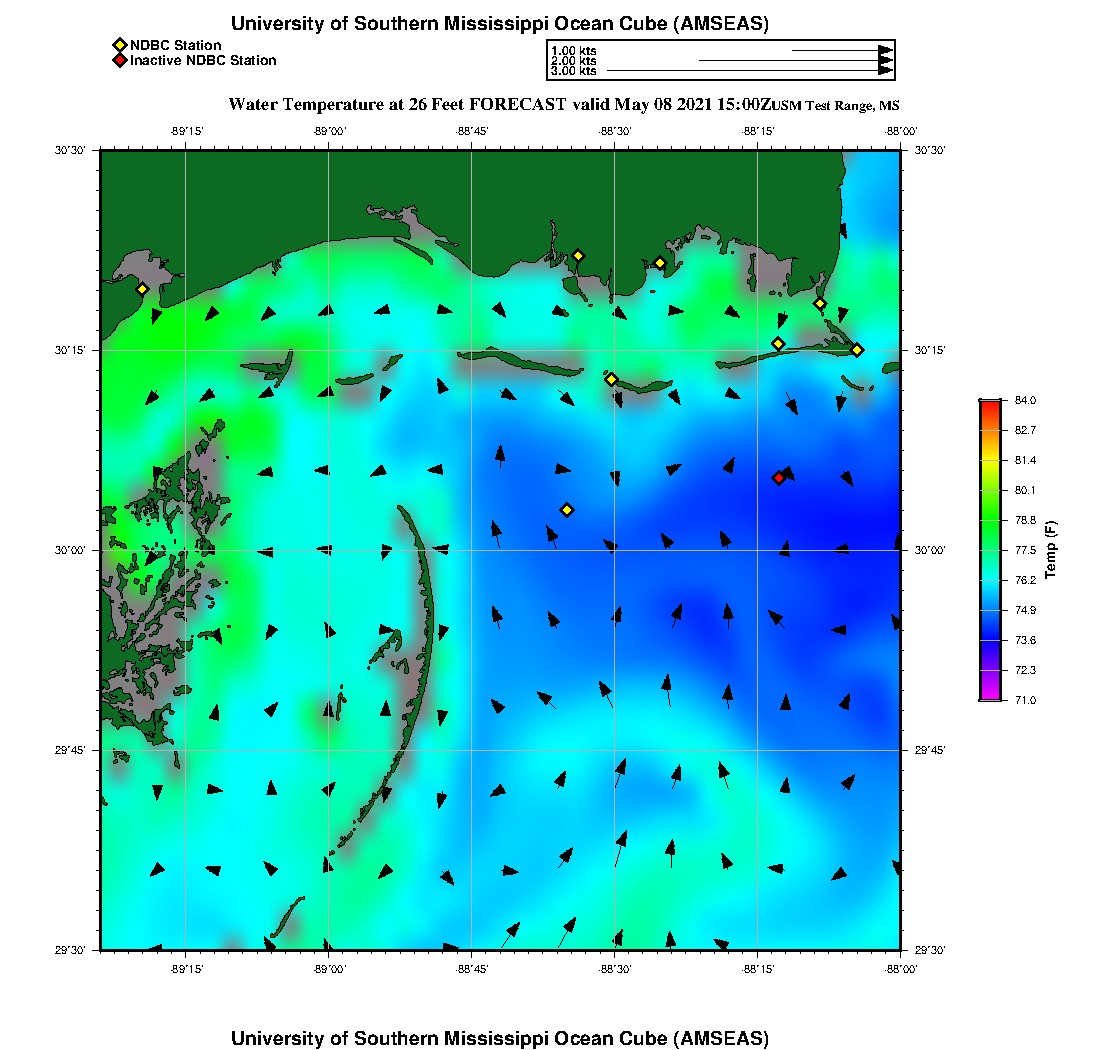Pick the isolated yellow station in open blue water
This screenshot has width=1100, height=1050.
pos(567,510)
